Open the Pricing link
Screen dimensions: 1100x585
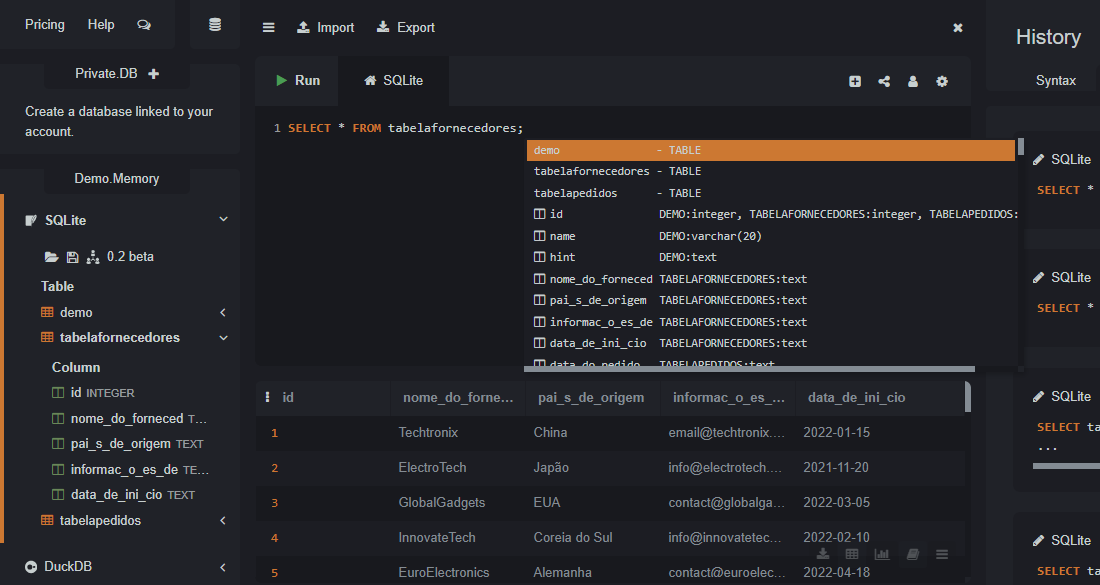pyautogui.click(x=44, y=25)
